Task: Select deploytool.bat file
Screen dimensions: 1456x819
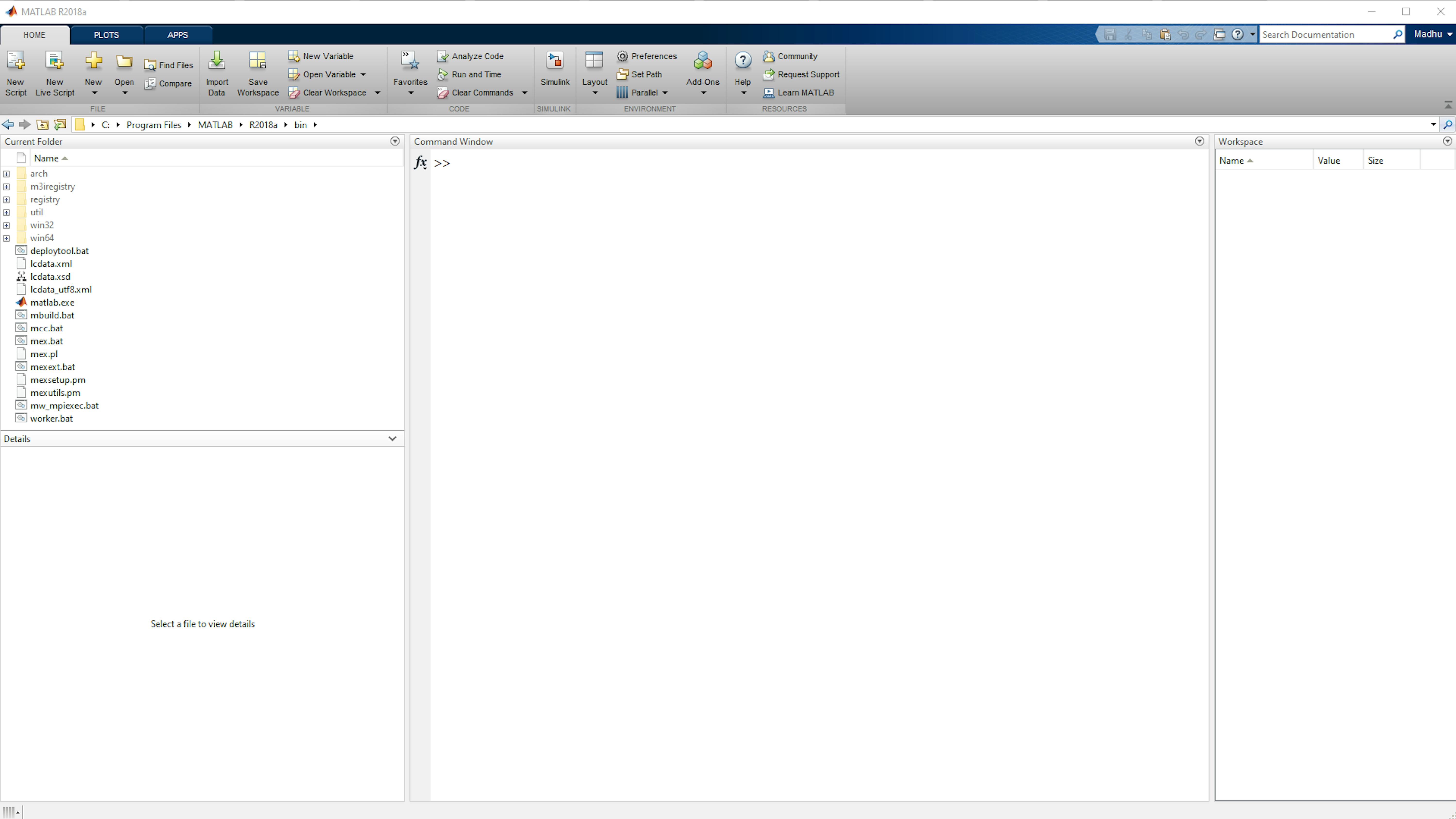Action: coord(59,251)
